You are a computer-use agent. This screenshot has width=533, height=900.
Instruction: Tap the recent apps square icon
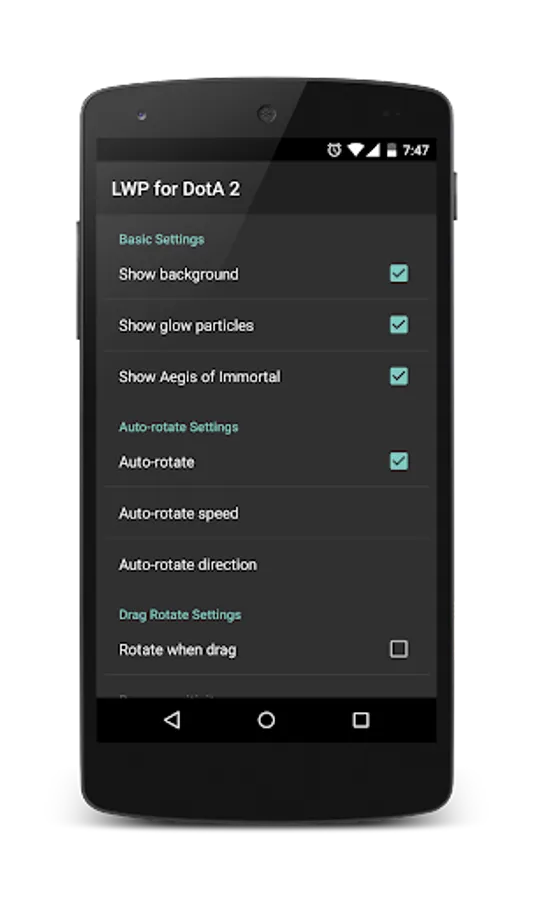[360, 720]
